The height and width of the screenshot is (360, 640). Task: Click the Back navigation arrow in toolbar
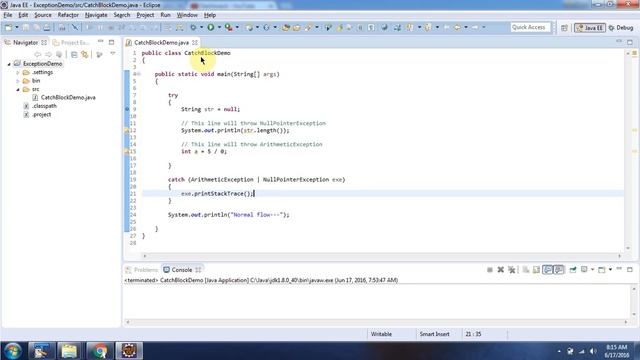[457, 27]
